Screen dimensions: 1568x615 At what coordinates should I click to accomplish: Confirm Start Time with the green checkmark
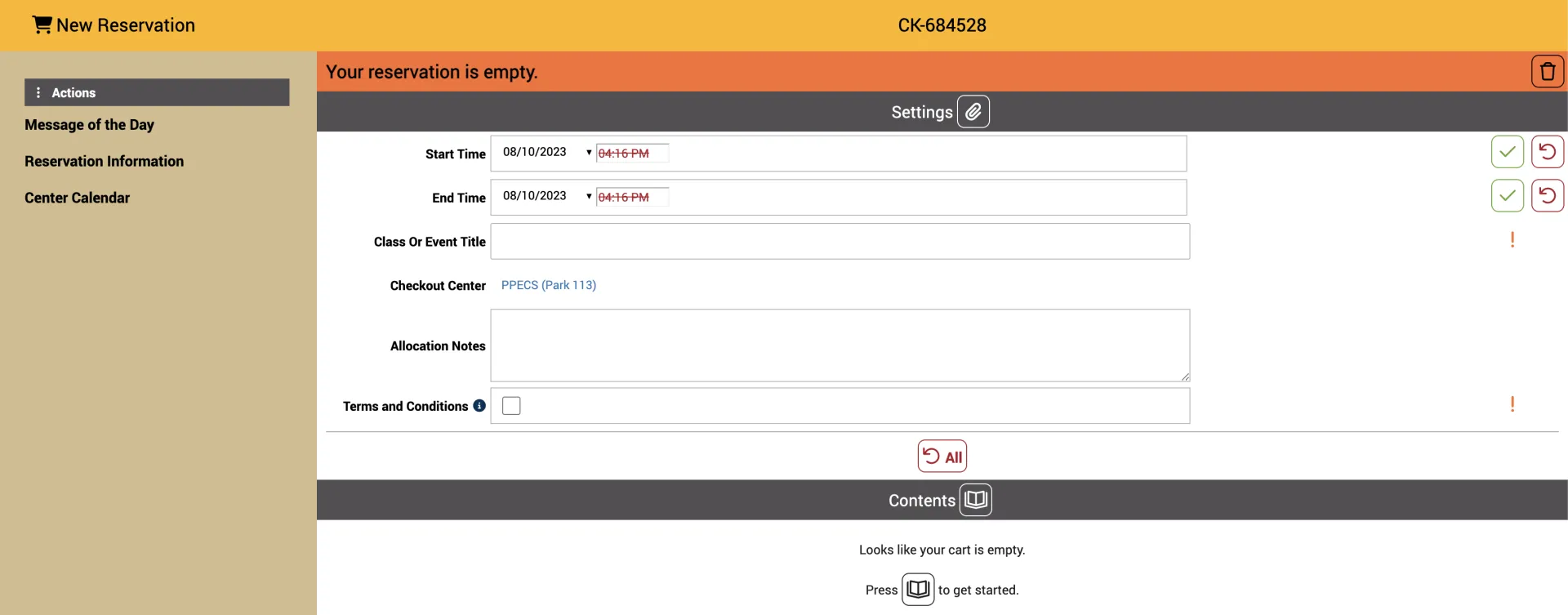pos(1507,152)
